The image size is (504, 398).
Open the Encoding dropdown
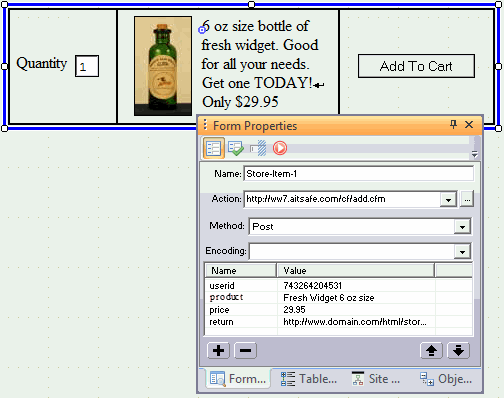click(x=462, y=252)
